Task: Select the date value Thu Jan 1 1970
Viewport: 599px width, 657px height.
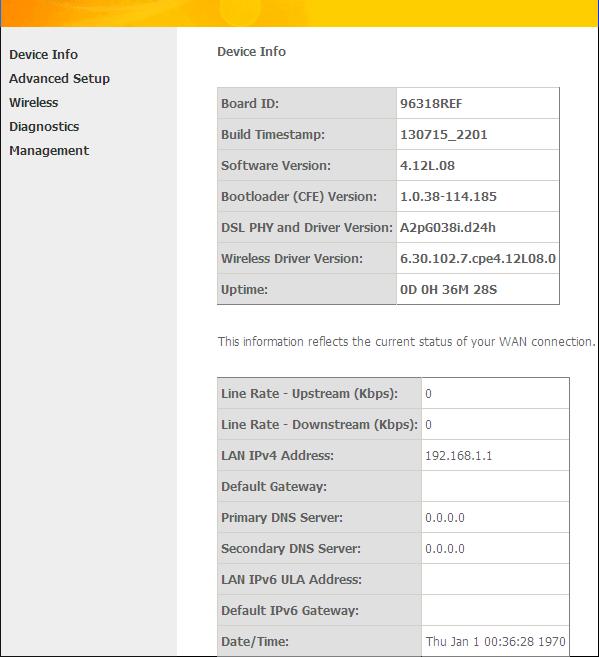Action: click(x=496, y=641)
